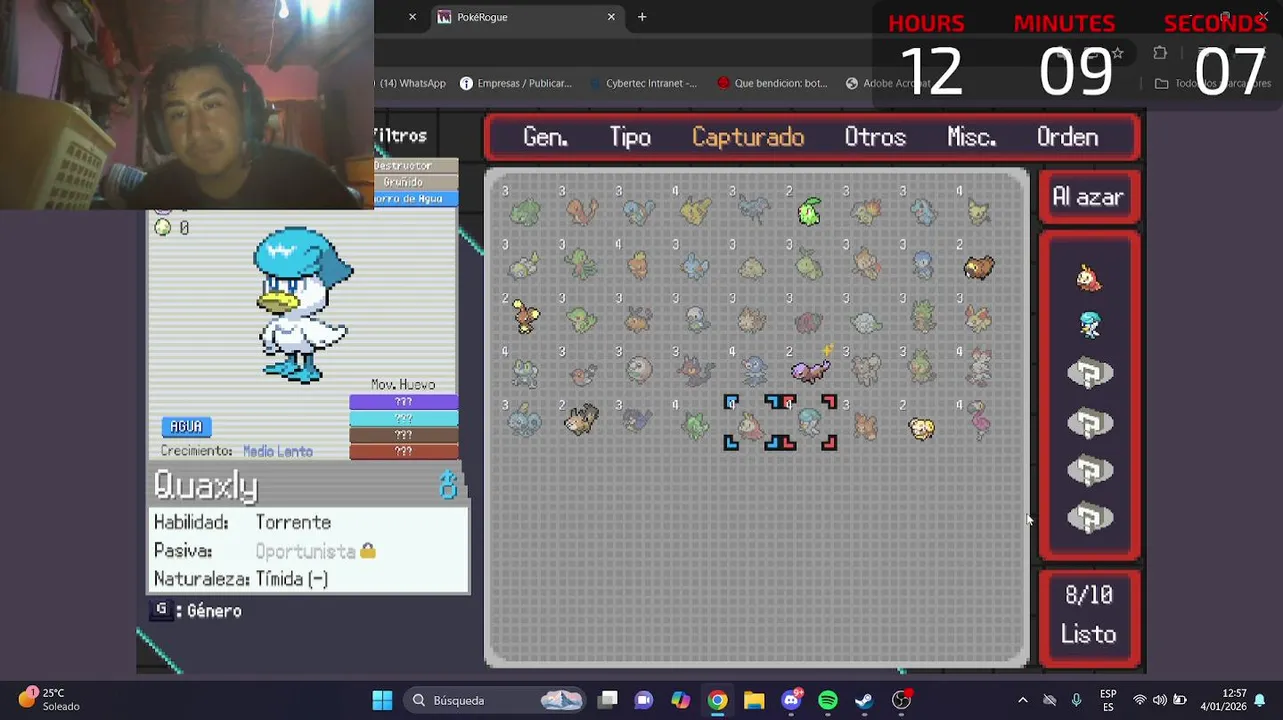Open the Orden sort dropdown
The image size is (1283, 720).
point(1067,137)
